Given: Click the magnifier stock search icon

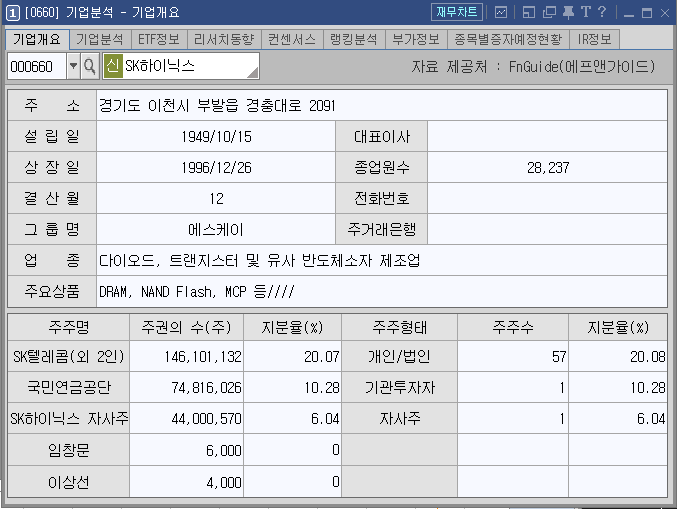Looking at the screenshot, I should point(89,66).
